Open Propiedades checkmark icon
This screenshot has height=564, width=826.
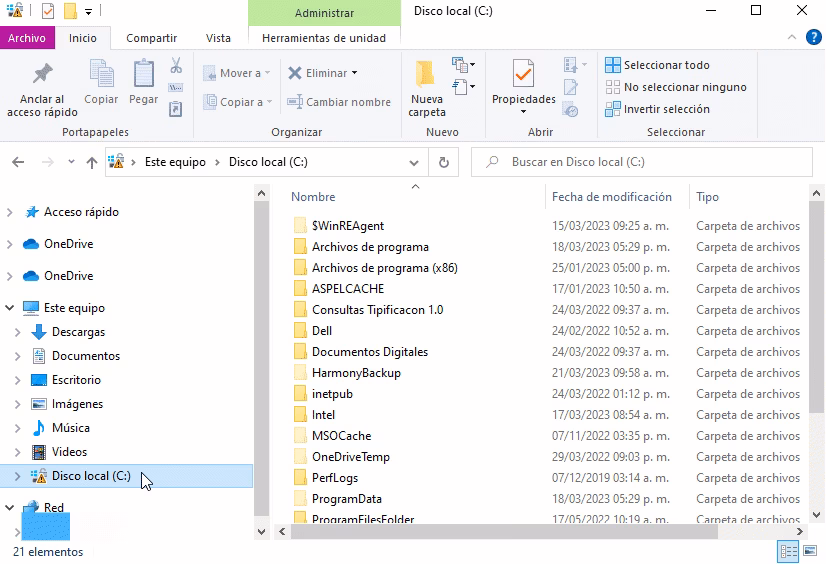point(524,74)
